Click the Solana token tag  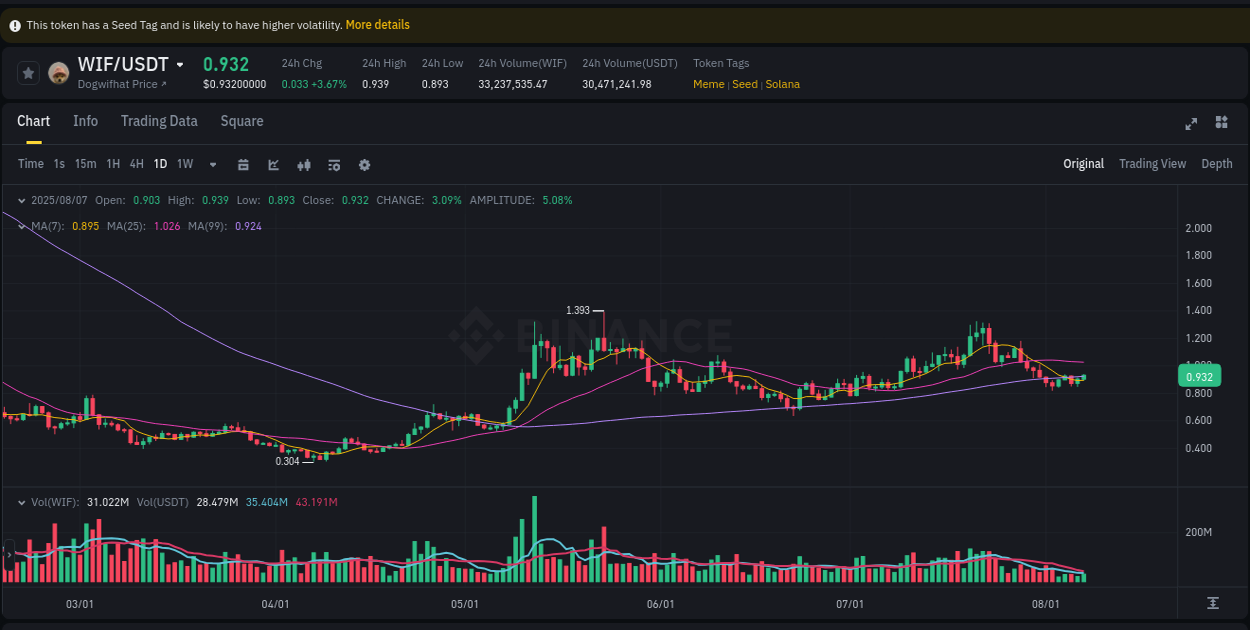[x=782, y=84]
